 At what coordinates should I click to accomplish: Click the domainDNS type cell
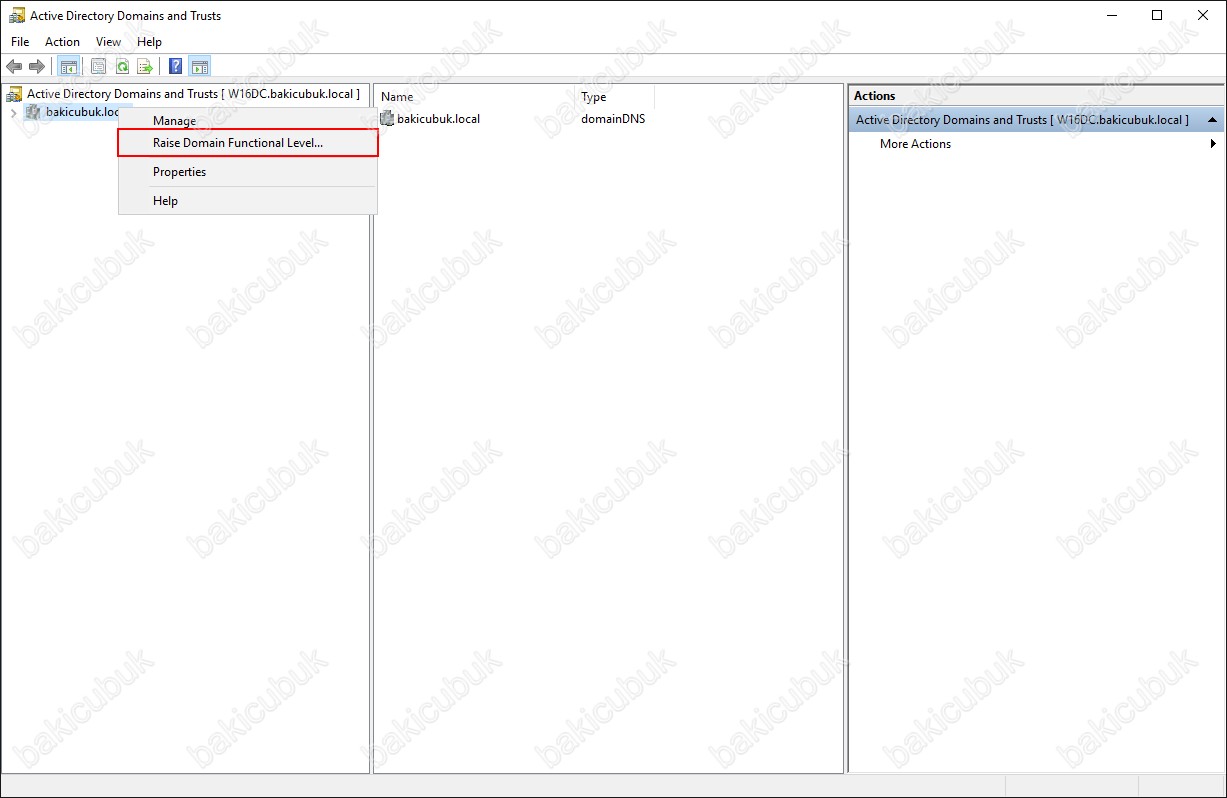613,118
